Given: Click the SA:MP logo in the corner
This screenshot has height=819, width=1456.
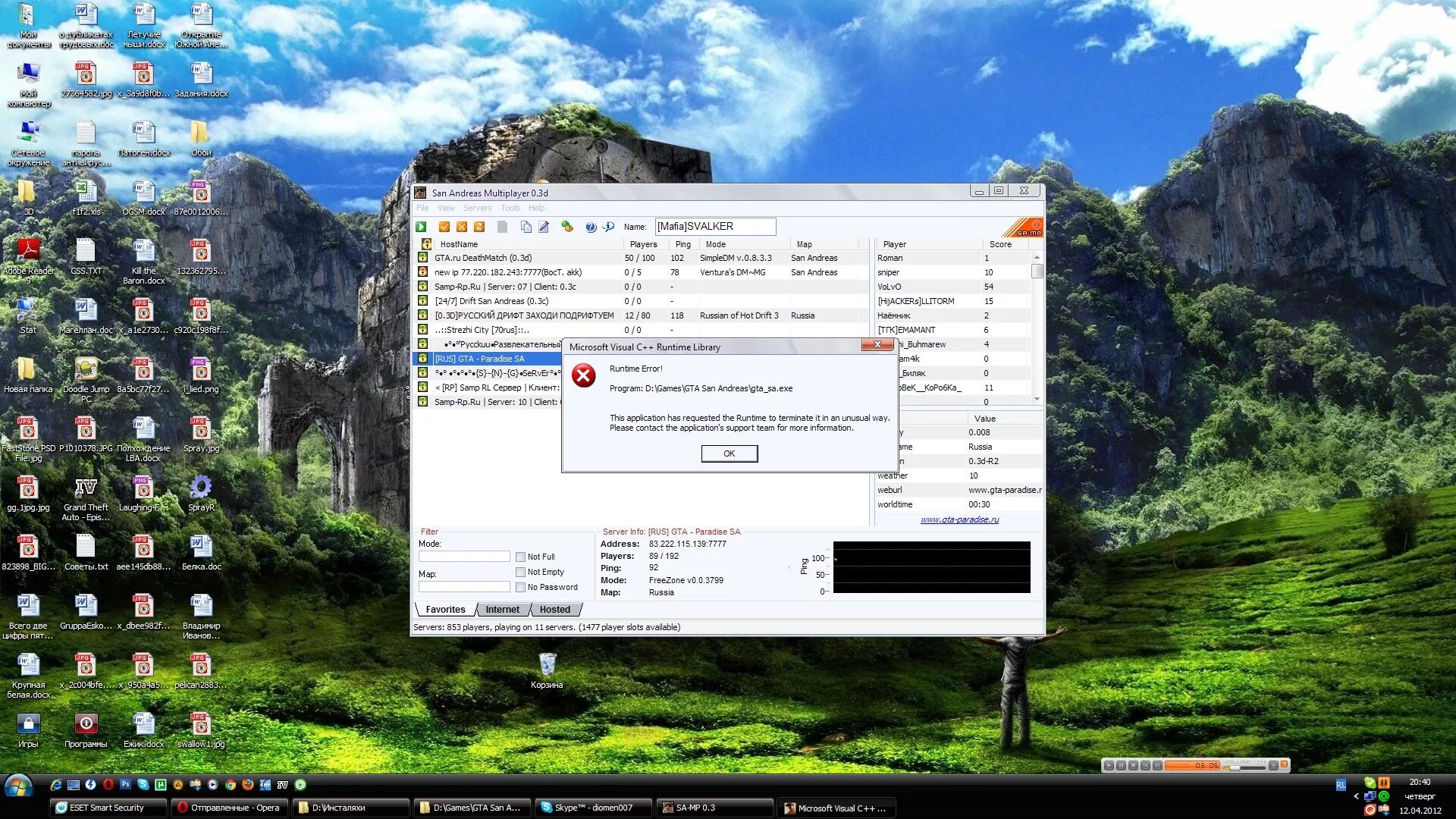Looking at the screenshot, I should pos(1024,227).
